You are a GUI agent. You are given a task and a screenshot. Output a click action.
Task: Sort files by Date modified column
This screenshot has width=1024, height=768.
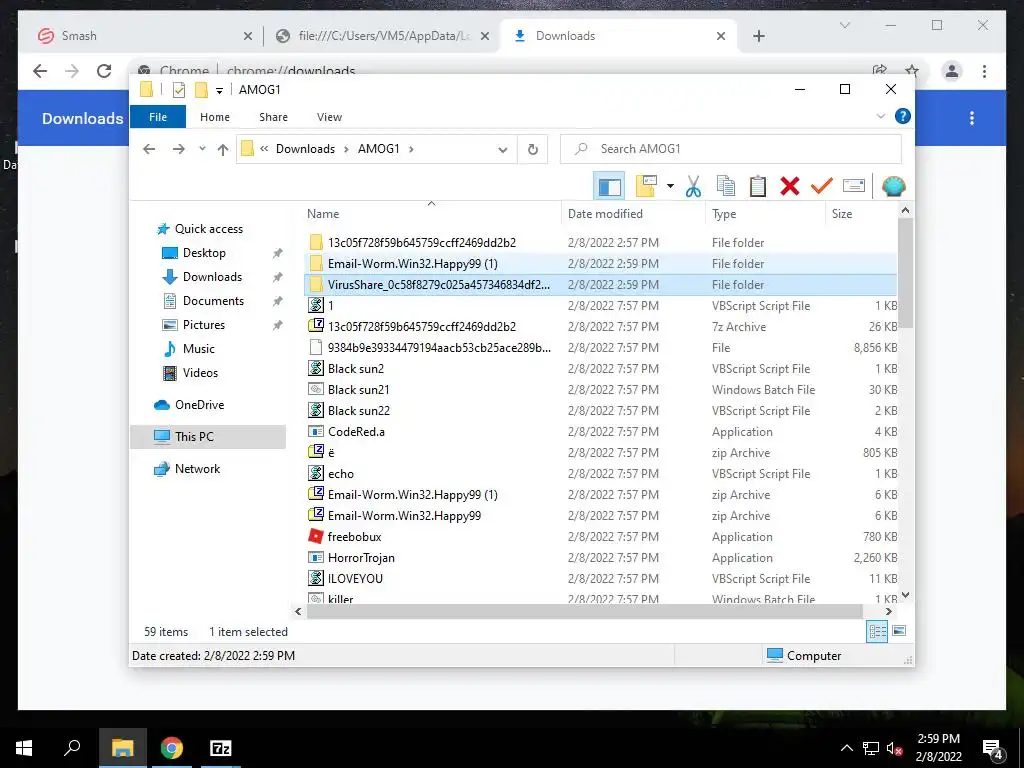(605, 214)
